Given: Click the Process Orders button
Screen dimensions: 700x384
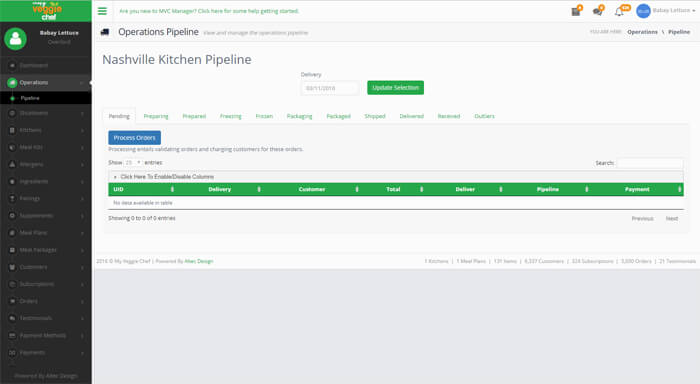Looking at the screenshot, I should 134,138.
